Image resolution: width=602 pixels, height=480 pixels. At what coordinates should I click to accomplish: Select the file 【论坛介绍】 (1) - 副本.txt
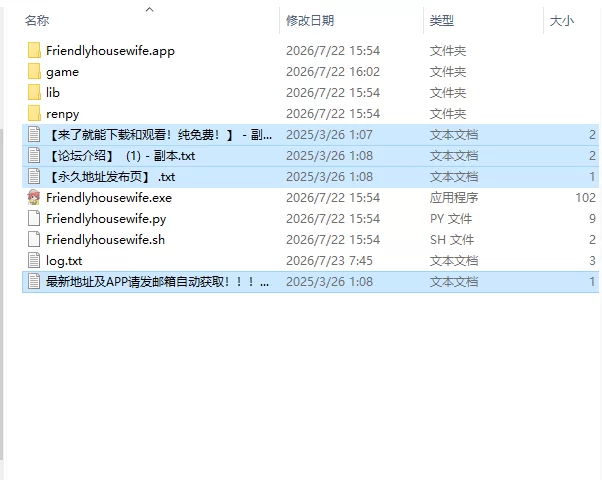(x=121, y=156)
